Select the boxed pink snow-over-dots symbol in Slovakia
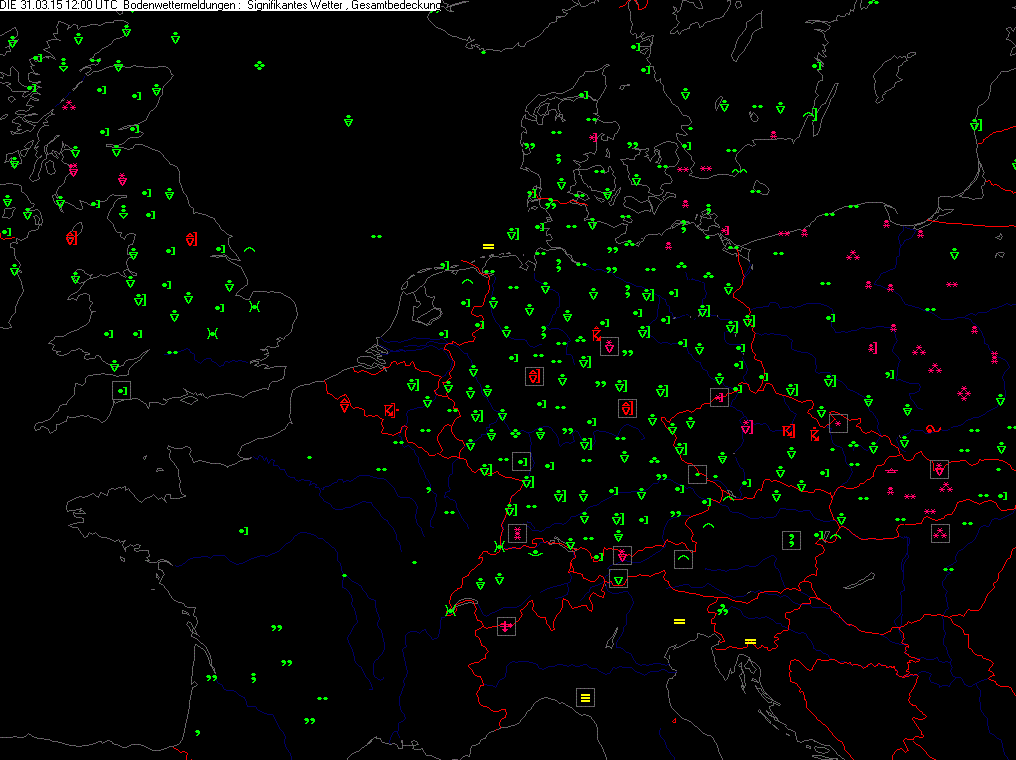Screen dimensions: 1016x760 (x=939, y=469)
